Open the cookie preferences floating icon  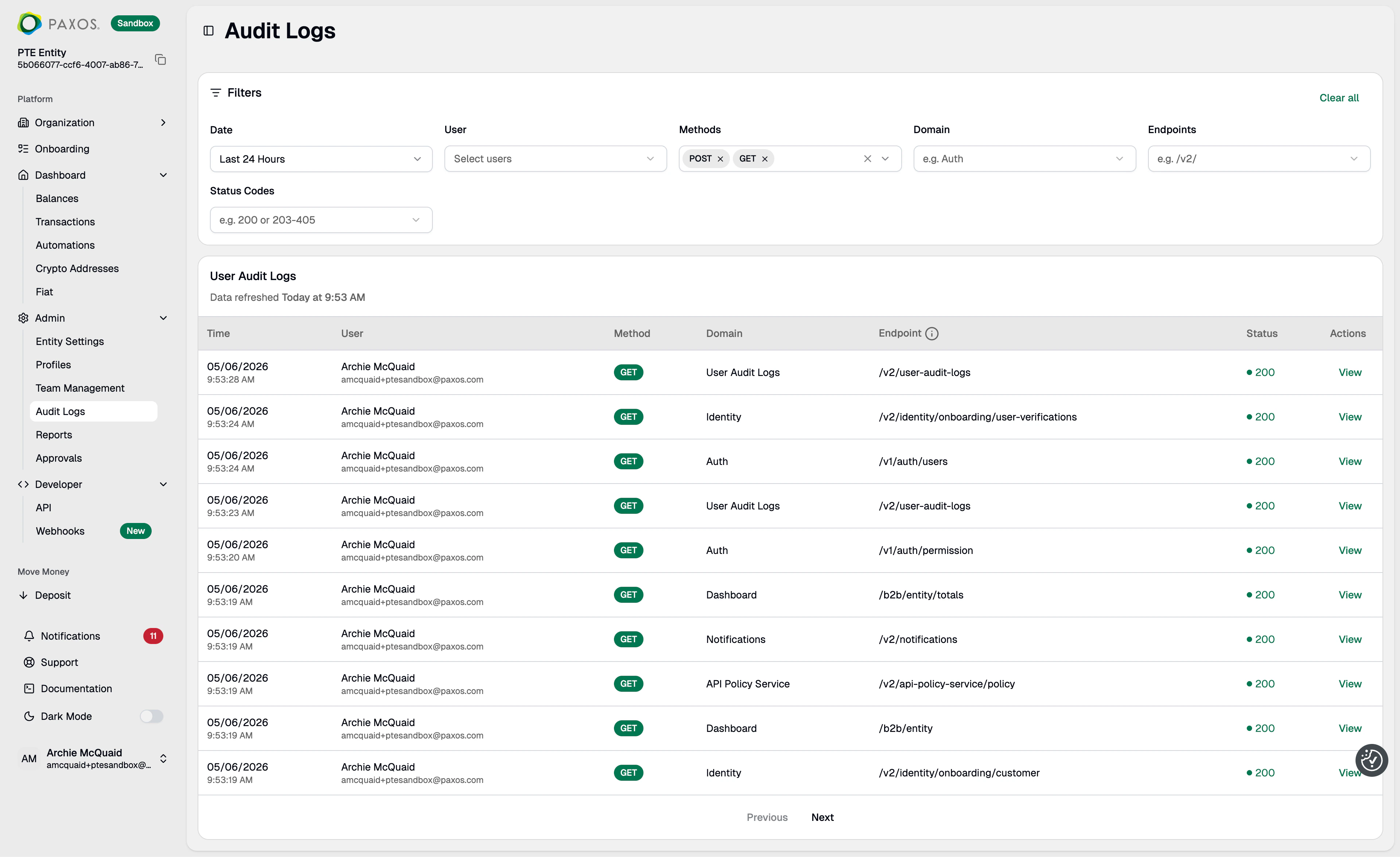click(x=1372, y=760)
